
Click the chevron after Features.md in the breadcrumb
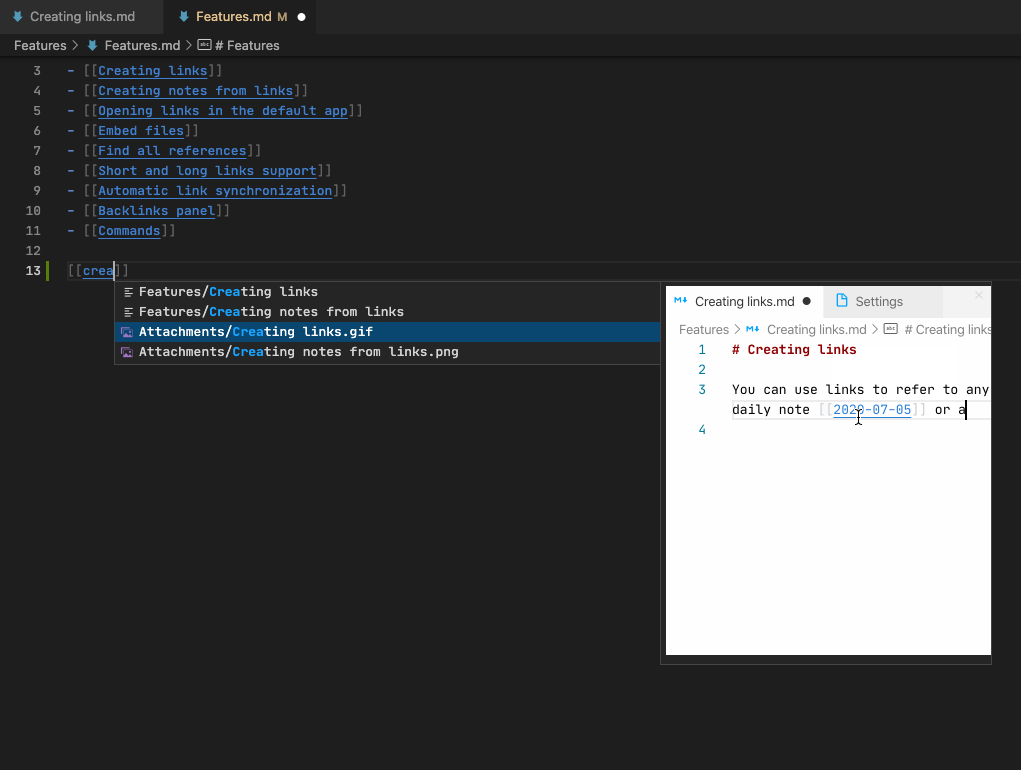[188, 45]
